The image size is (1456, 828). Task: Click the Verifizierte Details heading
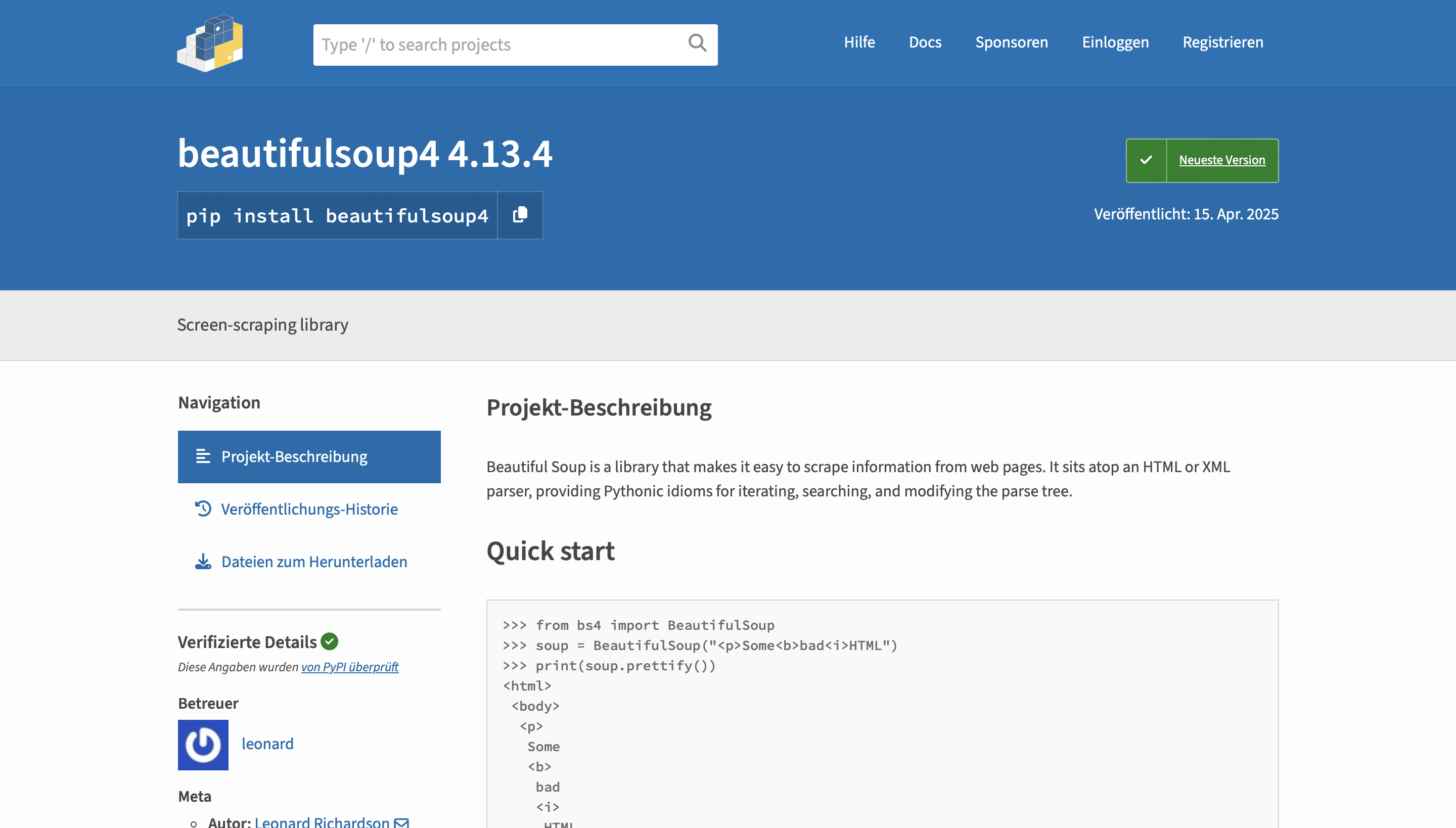pos(247,642)
